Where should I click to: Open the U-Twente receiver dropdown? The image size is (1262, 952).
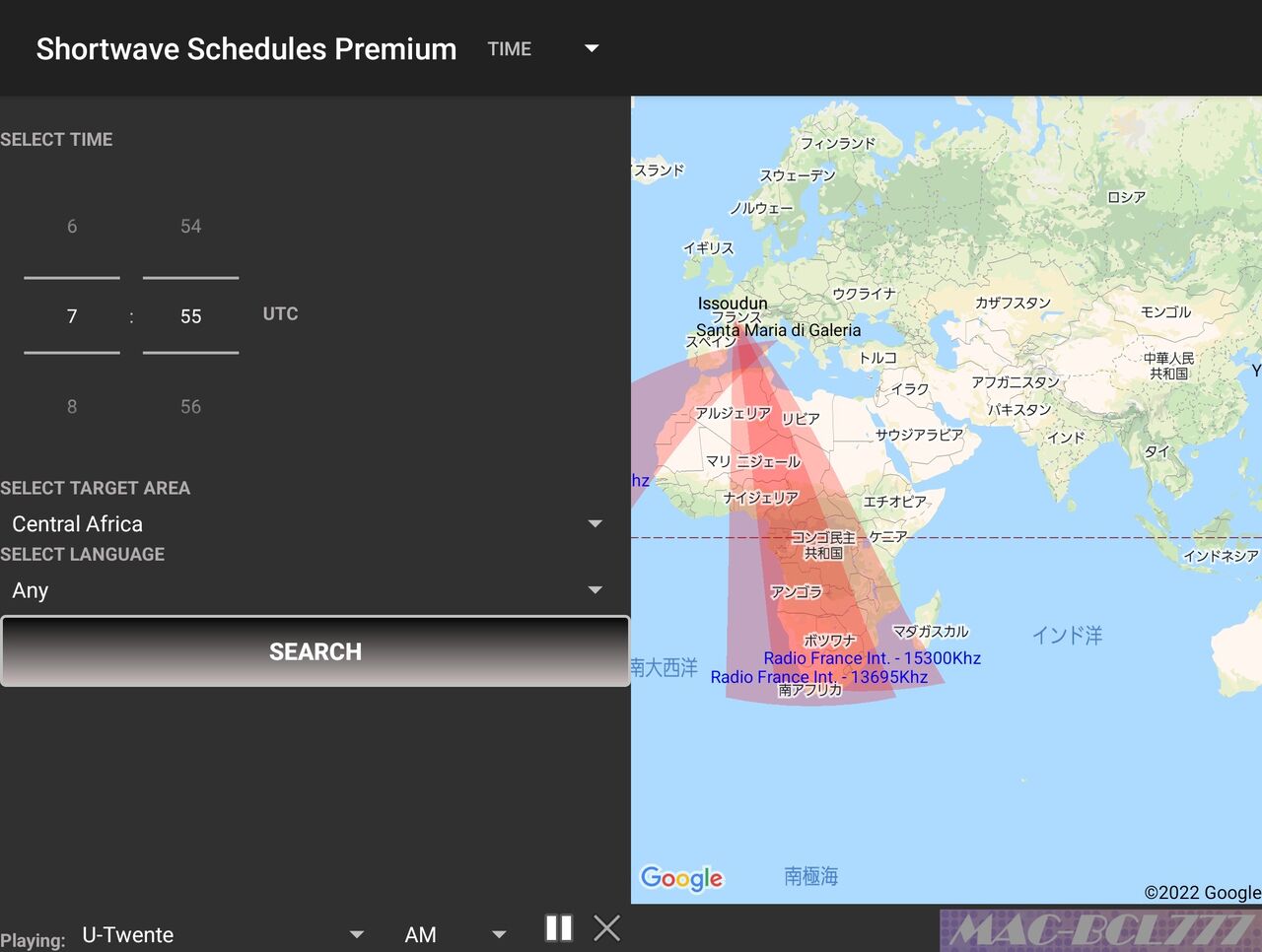[223, 934]
